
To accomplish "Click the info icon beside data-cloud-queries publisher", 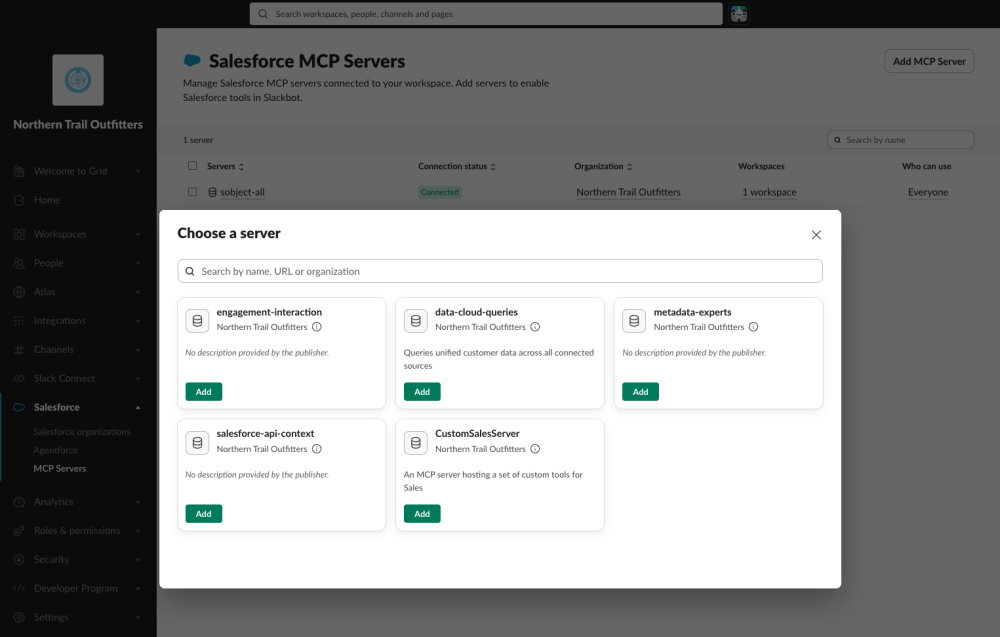I will coord(535,326).
